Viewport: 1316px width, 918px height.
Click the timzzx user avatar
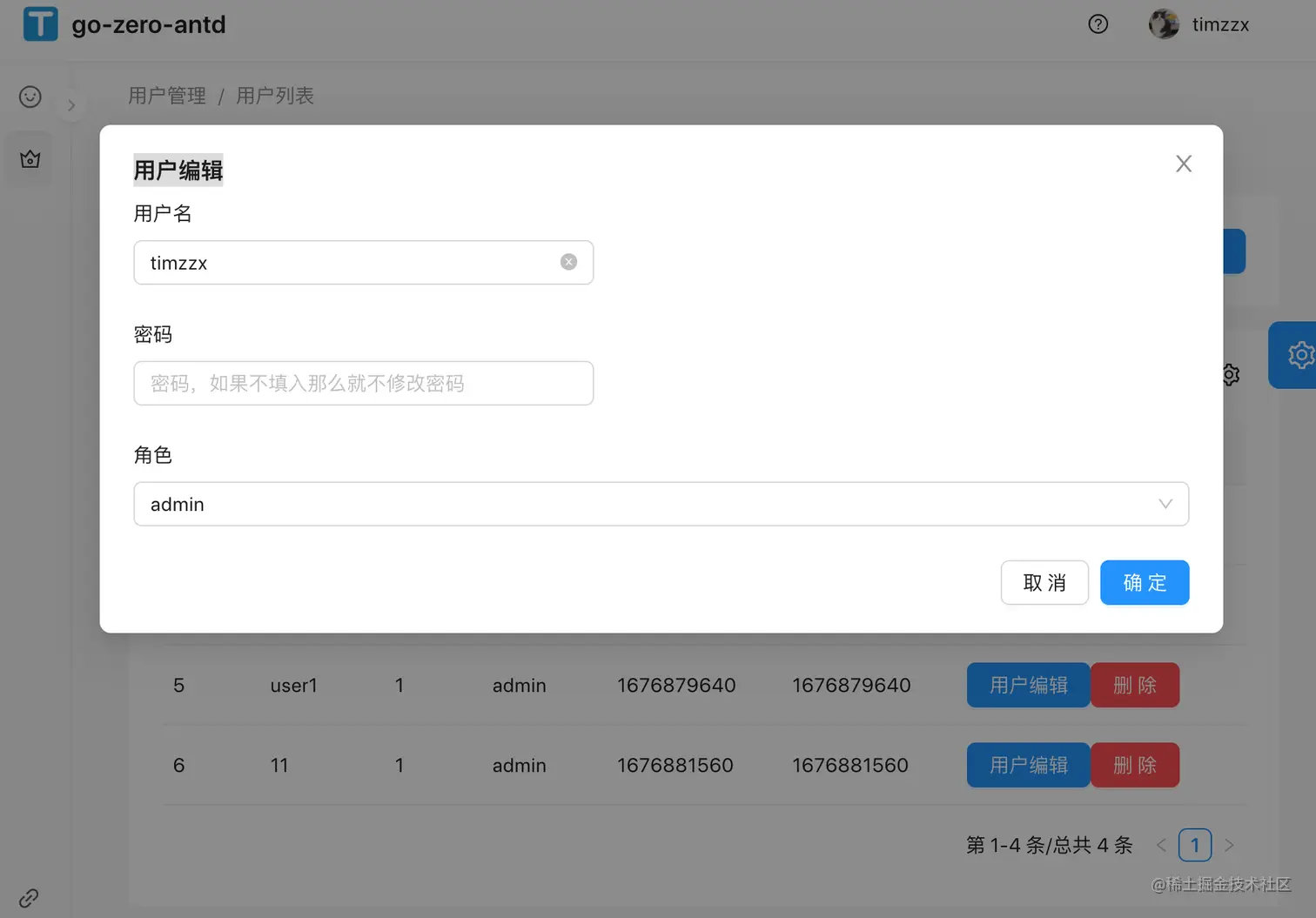[x=1164, y=24]
